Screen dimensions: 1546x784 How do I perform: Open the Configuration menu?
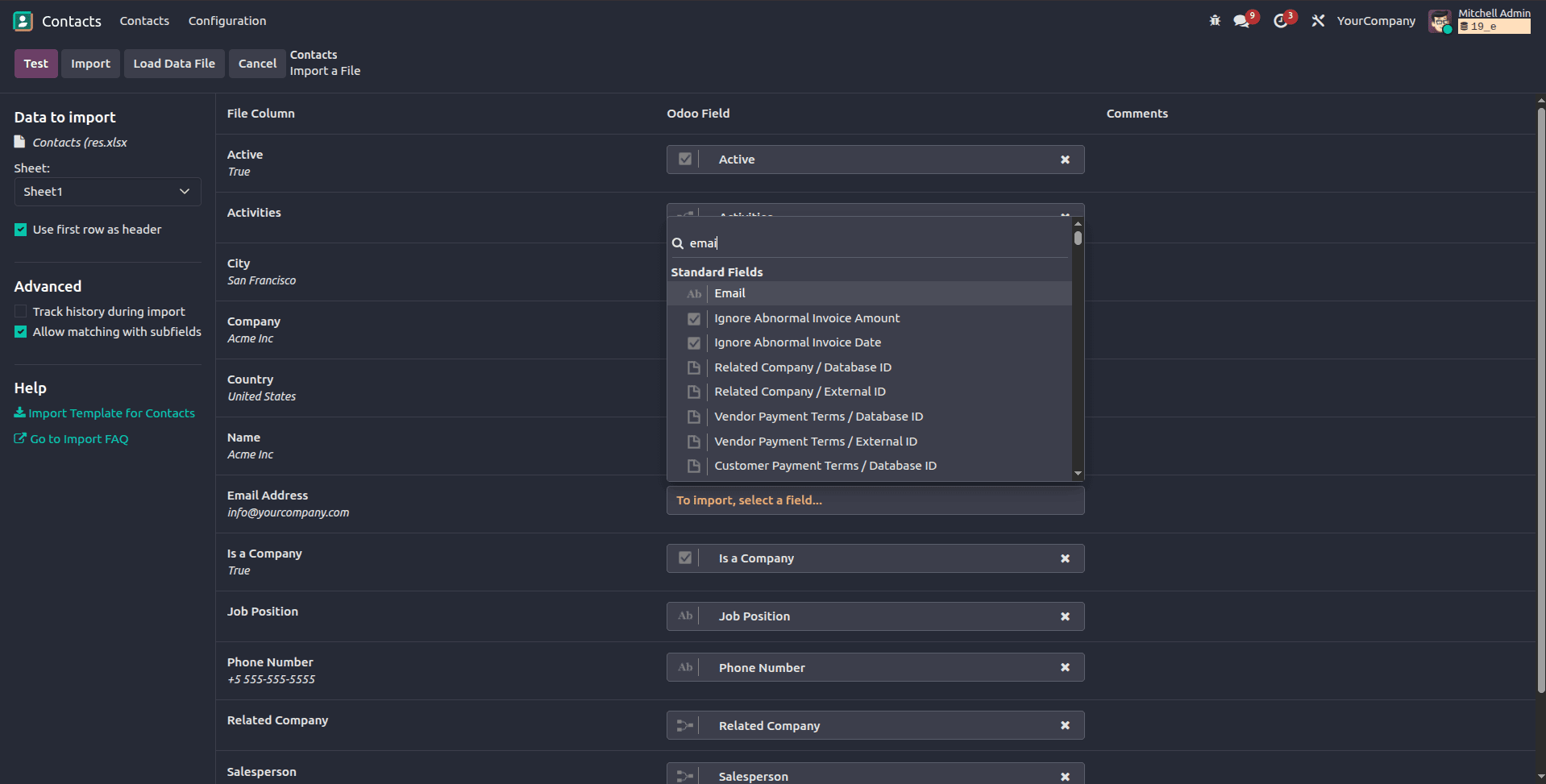point(226,20)
